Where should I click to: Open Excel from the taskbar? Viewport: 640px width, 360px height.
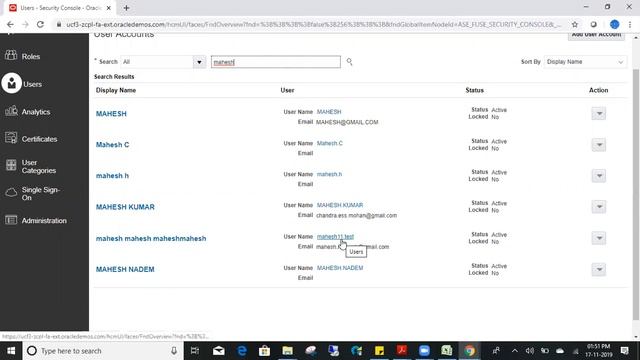point(447,351)
